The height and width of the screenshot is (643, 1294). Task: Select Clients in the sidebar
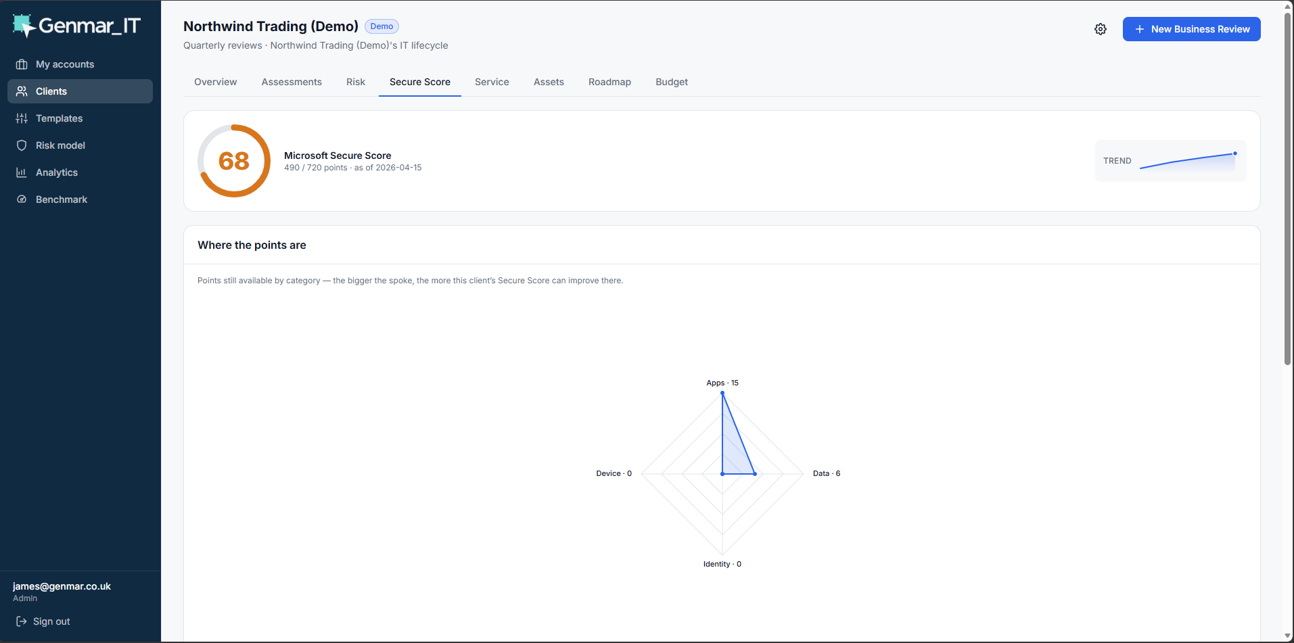[x=80, y=91]
